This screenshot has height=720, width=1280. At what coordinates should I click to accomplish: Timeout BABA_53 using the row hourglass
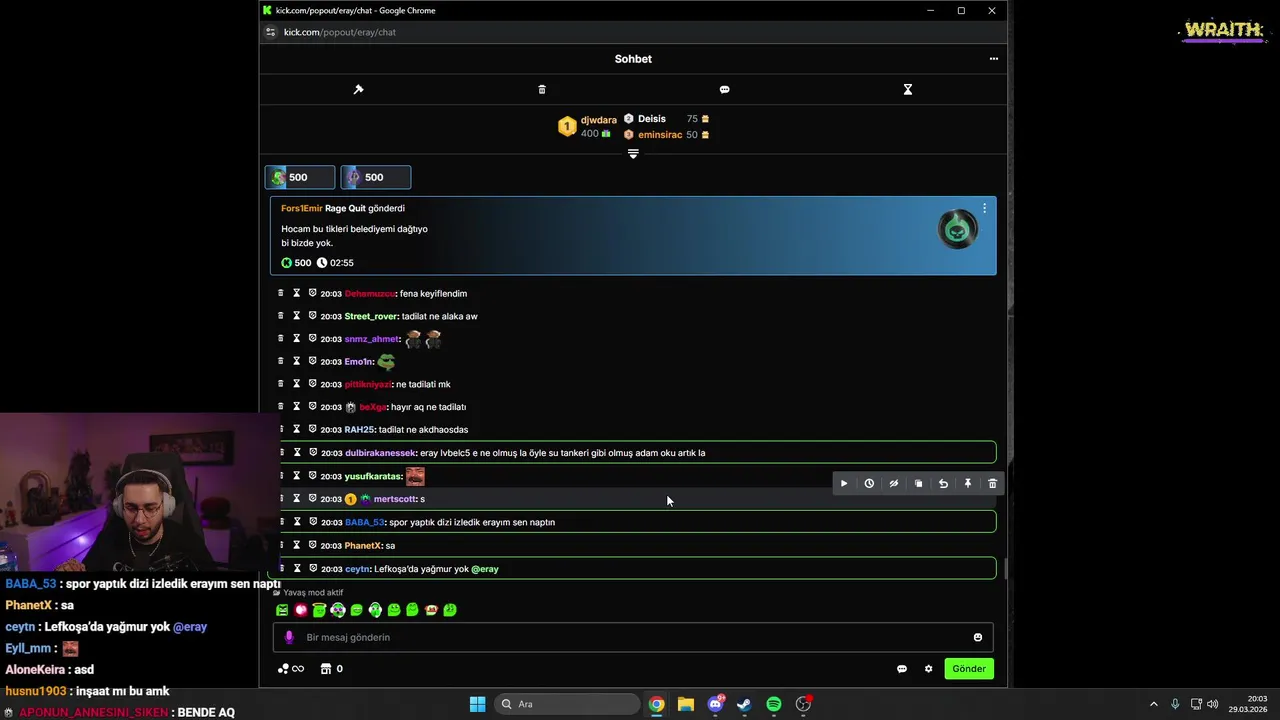(x=296, y=522)
